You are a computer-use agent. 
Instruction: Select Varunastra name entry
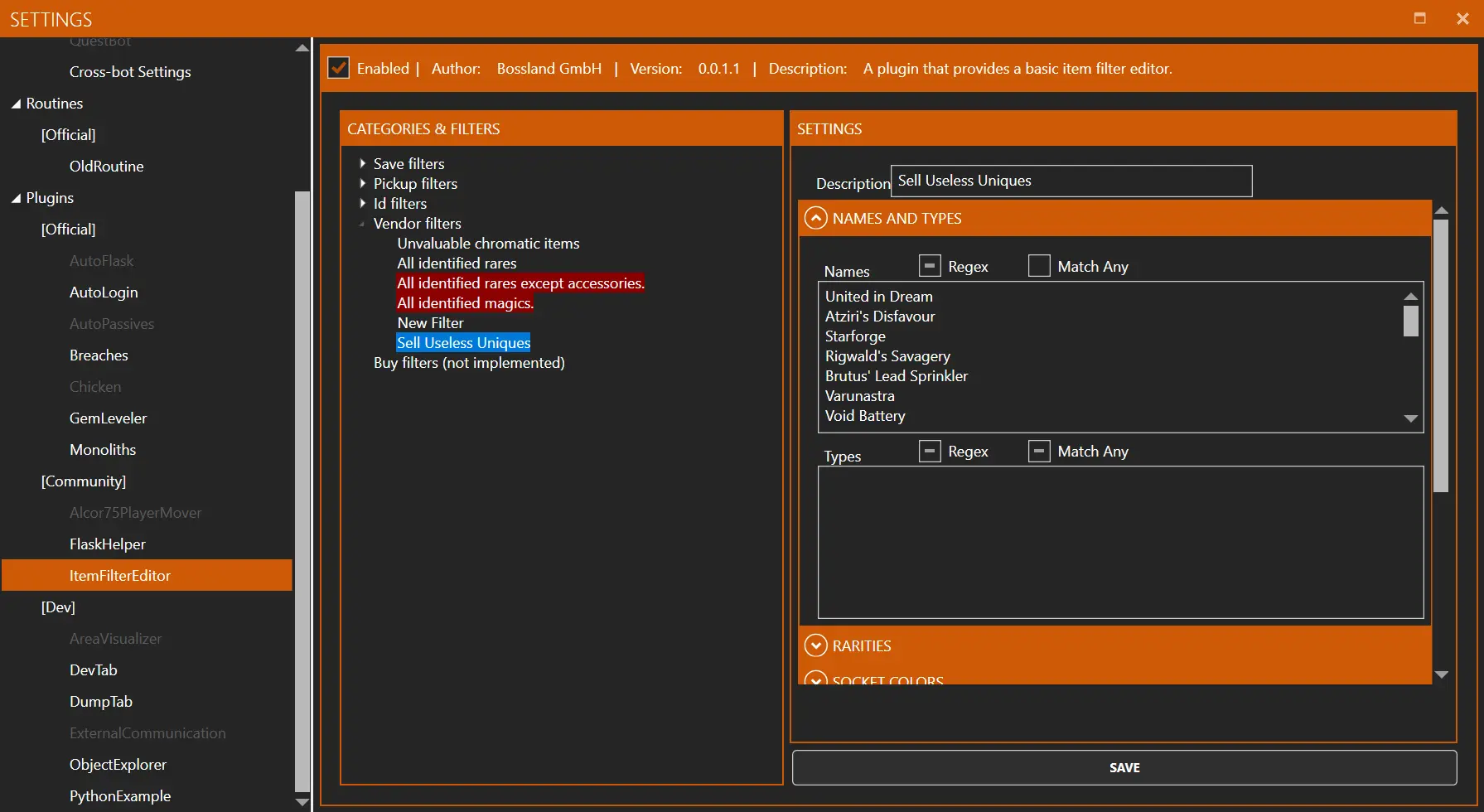859,396
